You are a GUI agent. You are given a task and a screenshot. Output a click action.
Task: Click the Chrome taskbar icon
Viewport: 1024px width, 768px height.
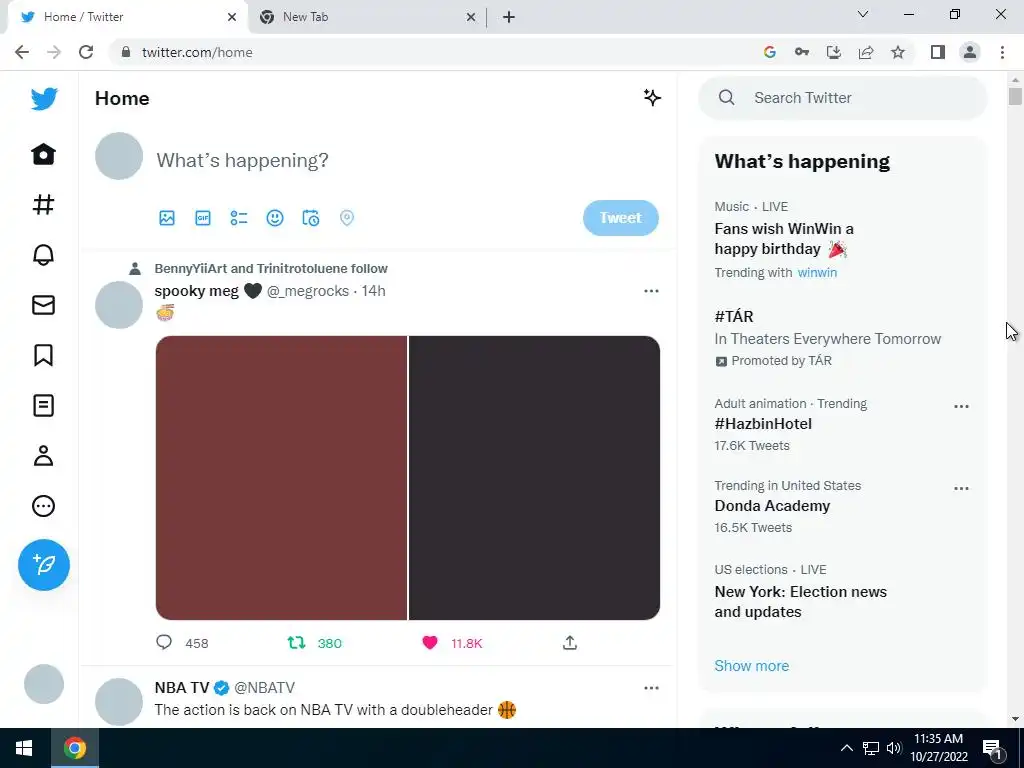[x=74, y=748]
